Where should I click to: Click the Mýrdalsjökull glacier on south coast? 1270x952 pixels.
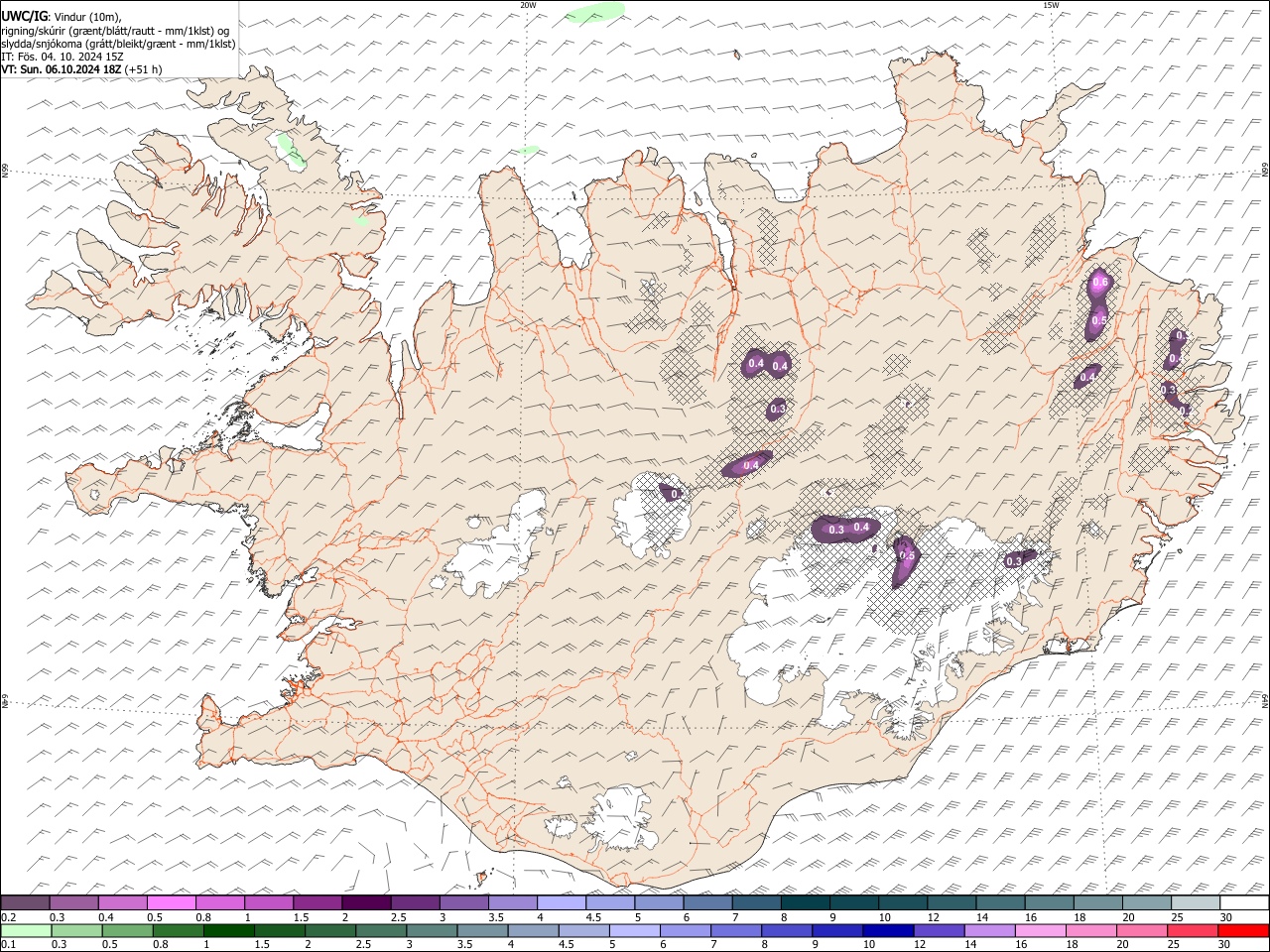620,820
